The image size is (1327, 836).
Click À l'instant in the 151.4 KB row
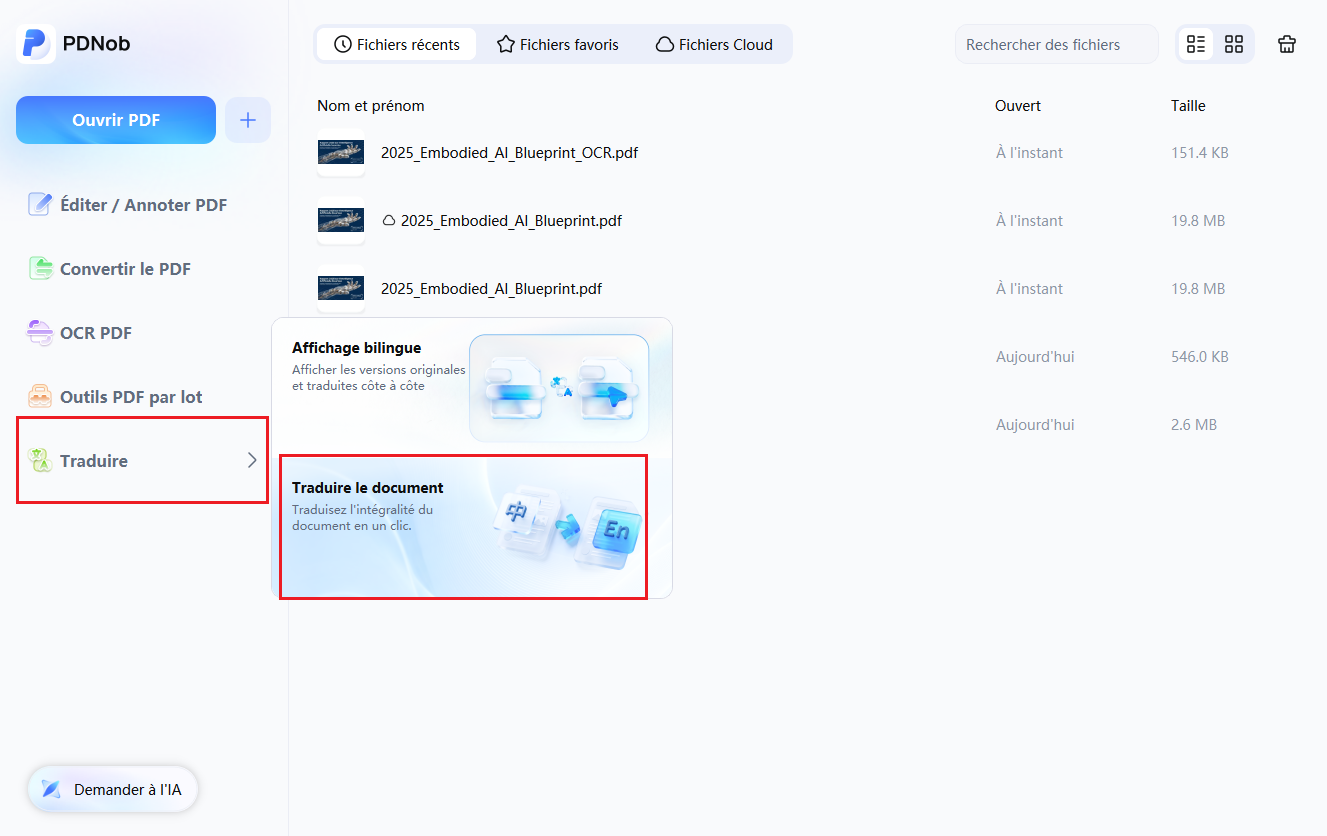click(x=1029, y=153)
